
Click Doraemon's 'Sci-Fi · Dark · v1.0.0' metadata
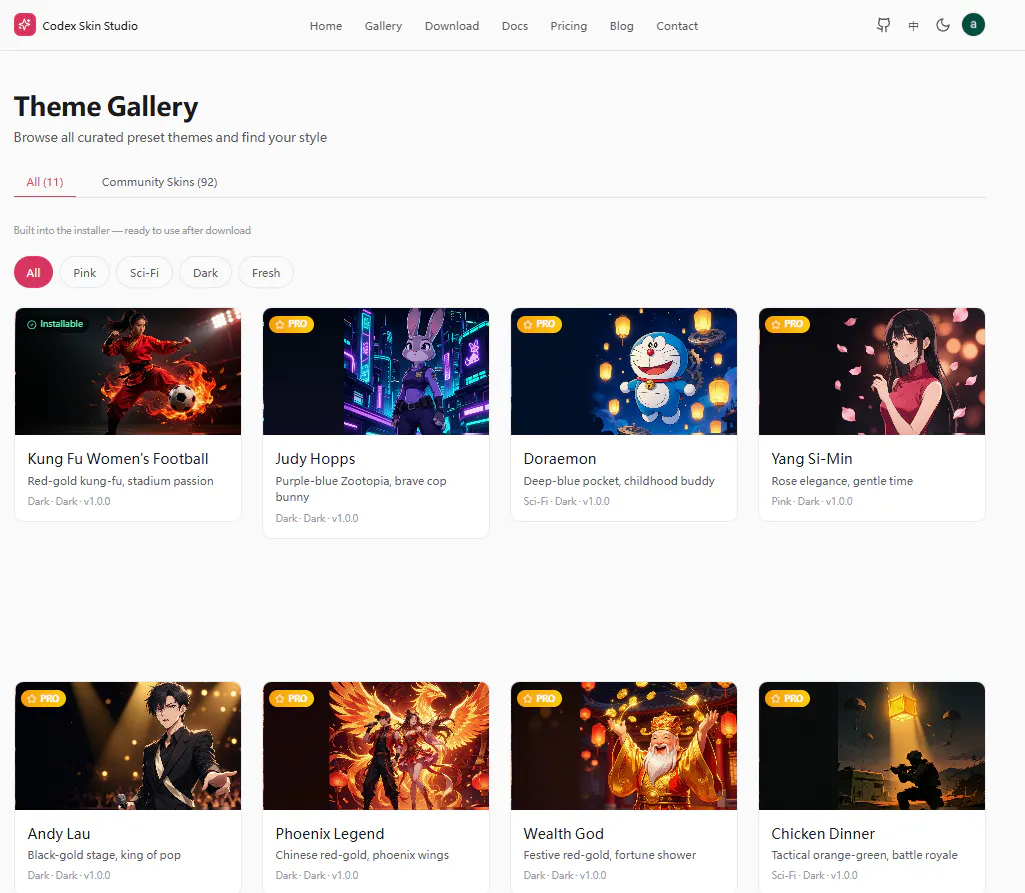pos(566,501)
